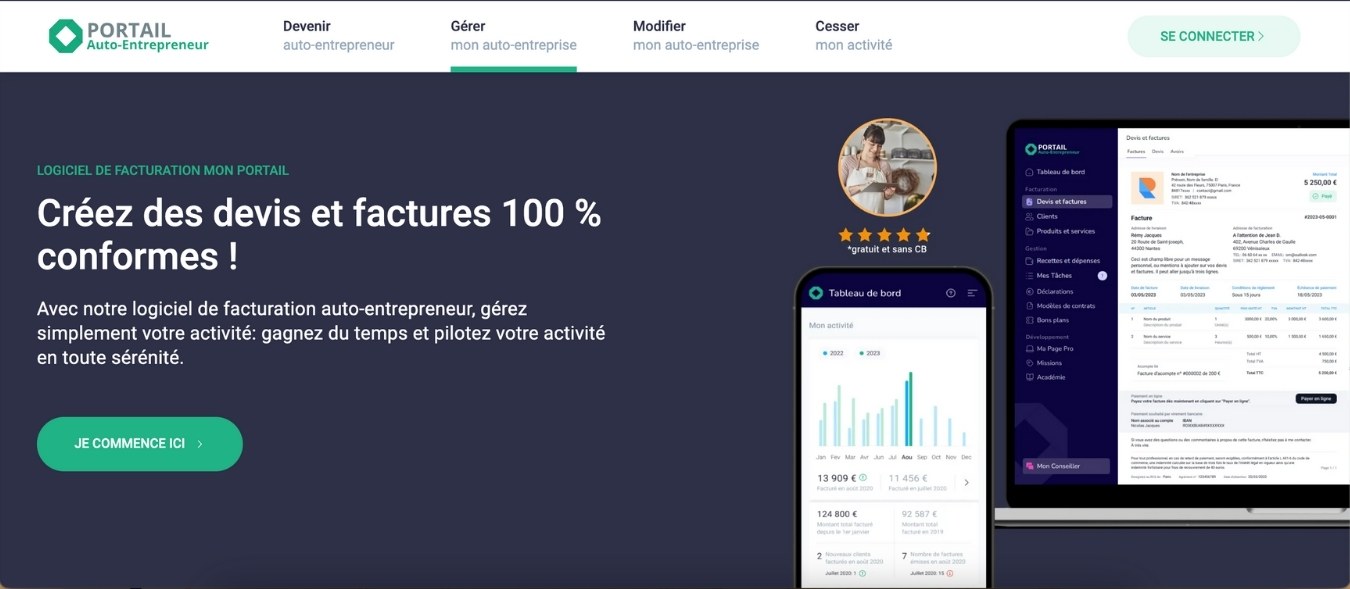Screen dimensions: 1350x589
Task: Click Mes Tâches in the sidebar
Action: tap(1054, 275)
